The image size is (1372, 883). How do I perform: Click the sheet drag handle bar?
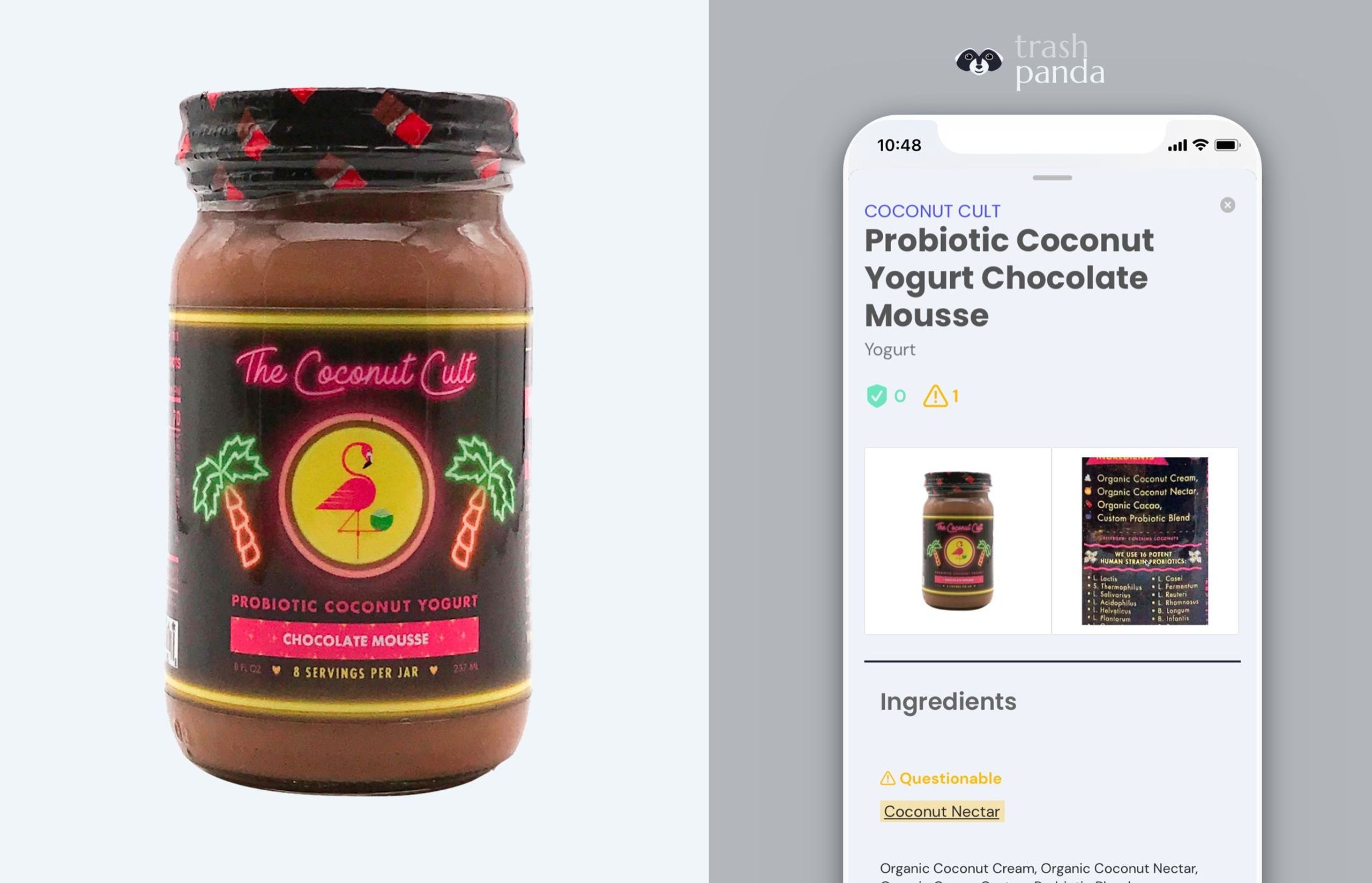[x=1052, y=178]
